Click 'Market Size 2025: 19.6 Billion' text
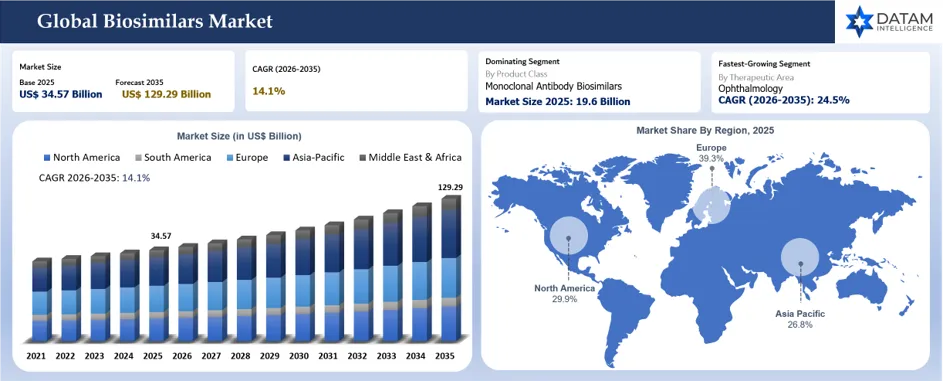The height and width of the screenshot is (381, 943). (558, 102)
